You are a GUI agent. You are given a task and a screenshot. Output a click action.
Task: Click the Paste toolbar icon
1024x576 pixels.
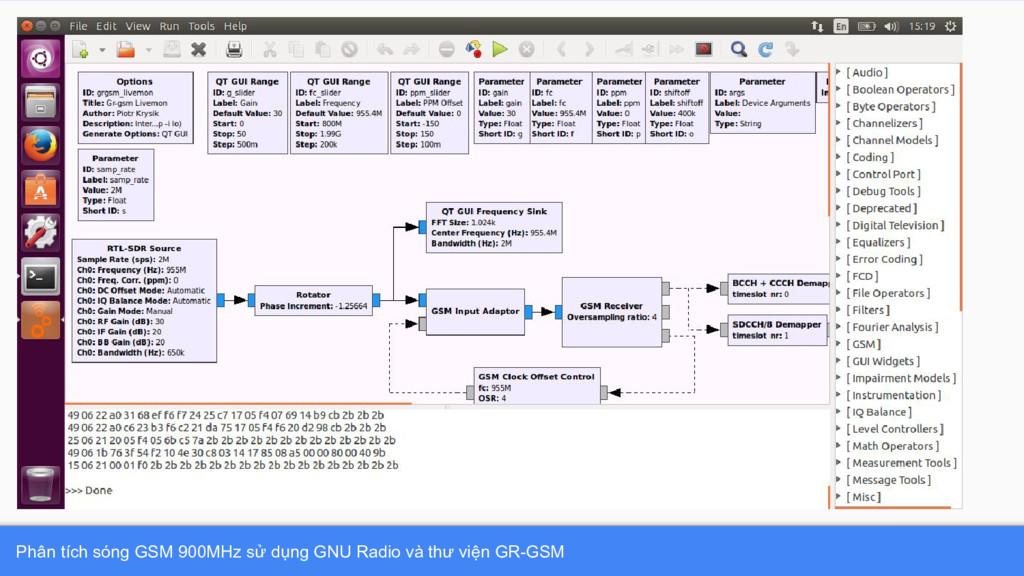[x=323, y=49]
